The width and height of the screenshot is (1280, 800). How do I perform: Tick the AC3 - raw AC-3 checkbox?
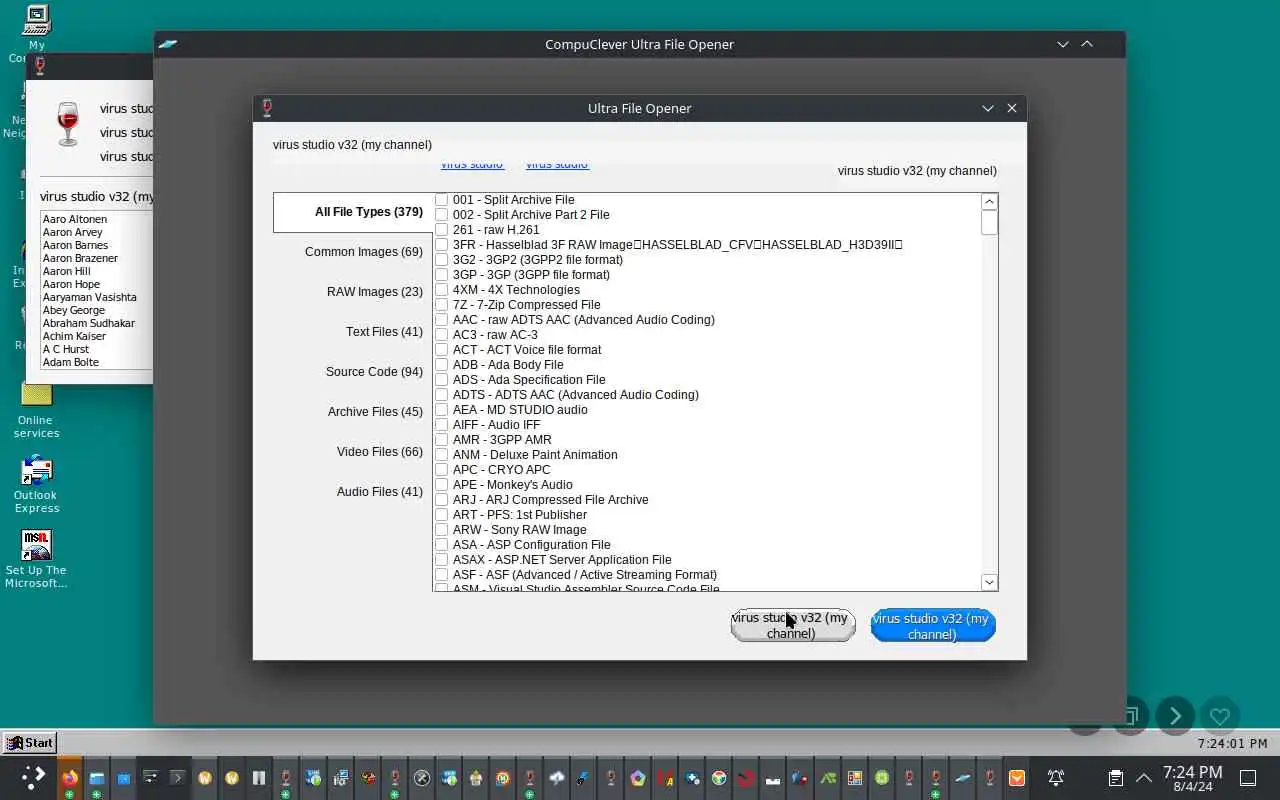pos(441,335)
